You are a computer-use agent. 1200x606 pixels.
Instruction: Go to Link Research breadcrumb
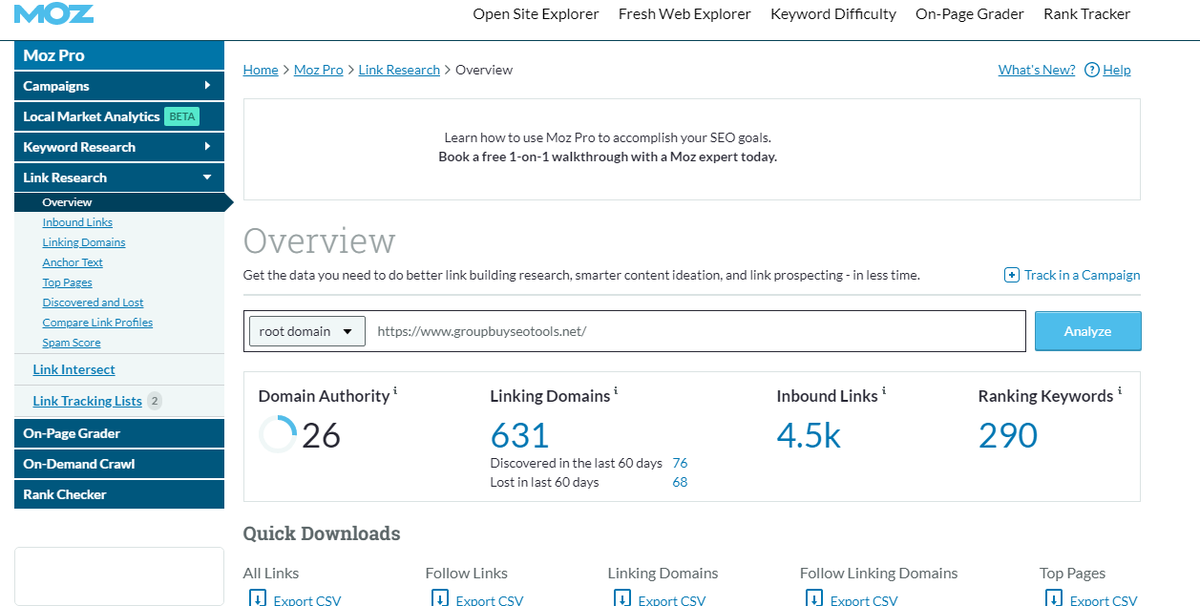coord(399,70)
